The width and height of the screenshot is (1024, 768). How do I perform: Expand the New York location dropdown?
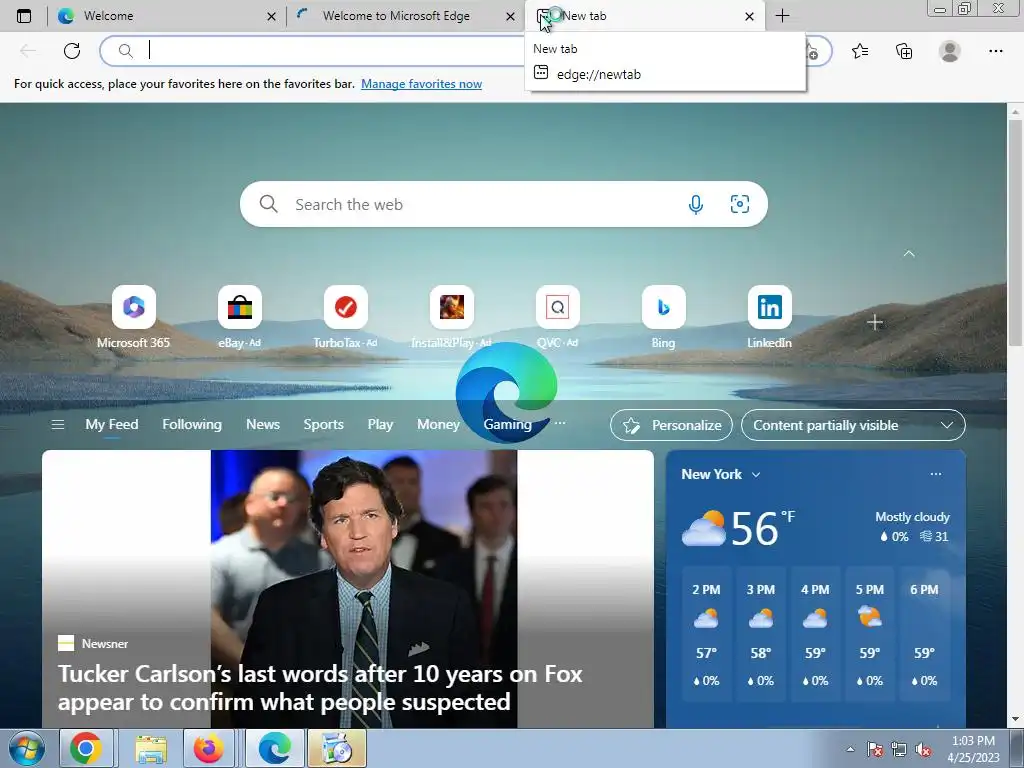coord(756,475)
